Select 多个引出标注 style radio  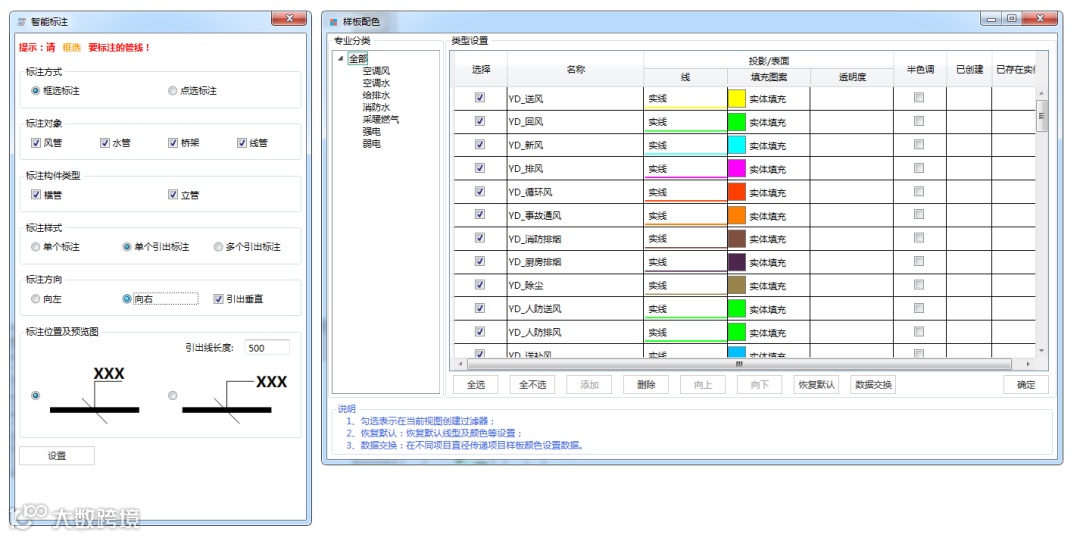[x=218, y=247]
